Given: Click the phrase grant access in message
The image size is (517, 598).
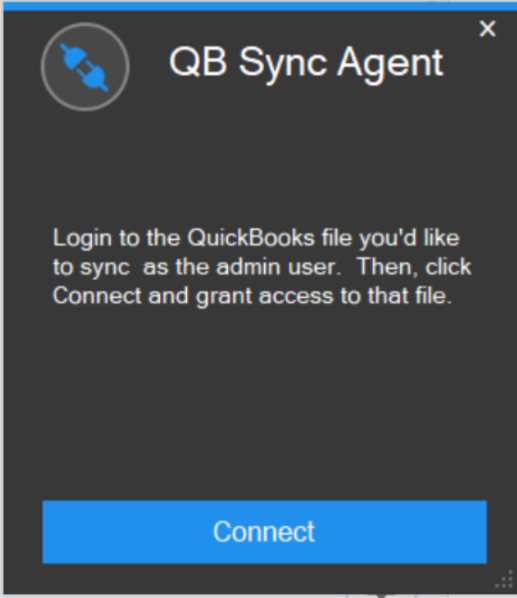Looking at the screenshot, I should (265, 297).
